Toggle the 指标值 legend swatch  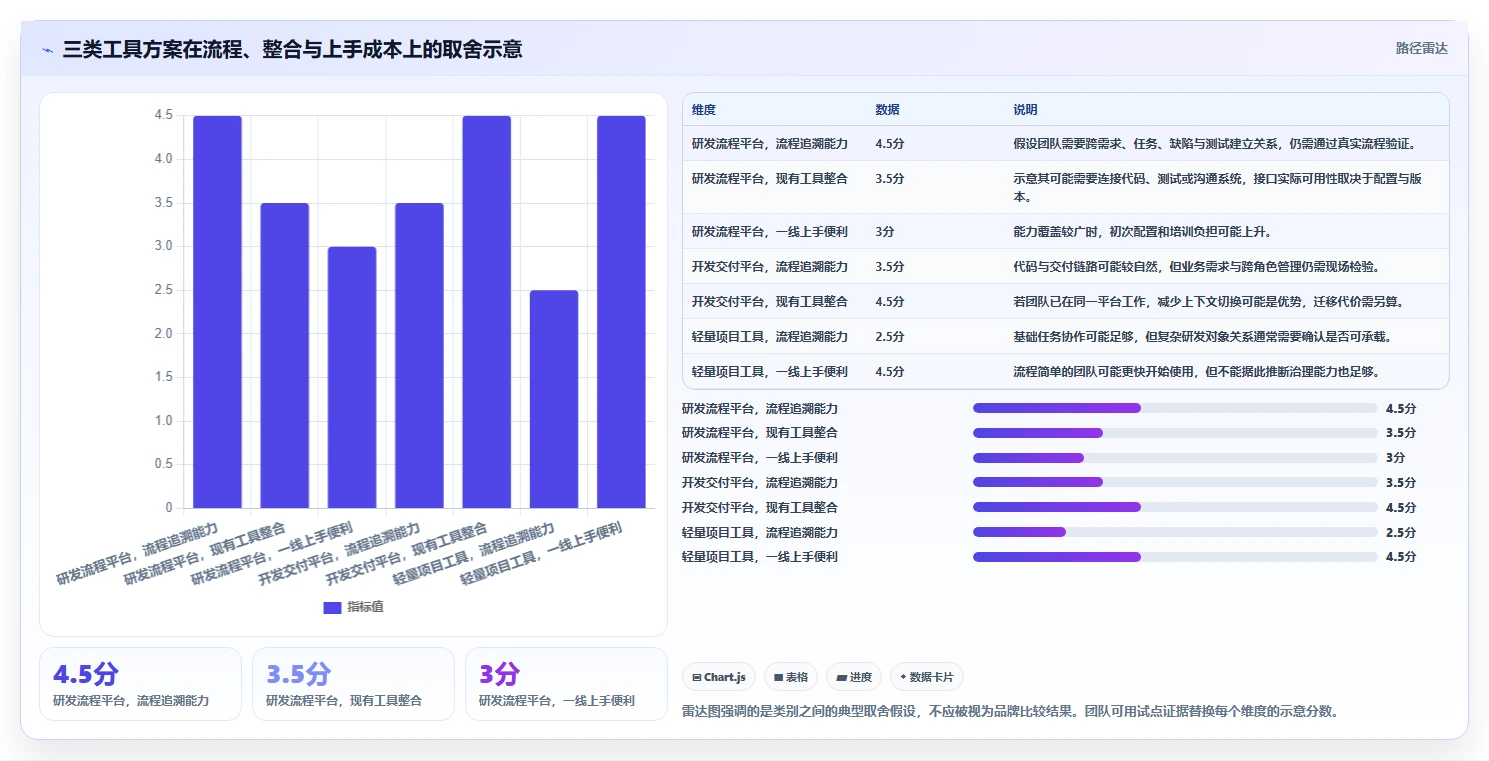pyautogui.click(x=332, y=608)
